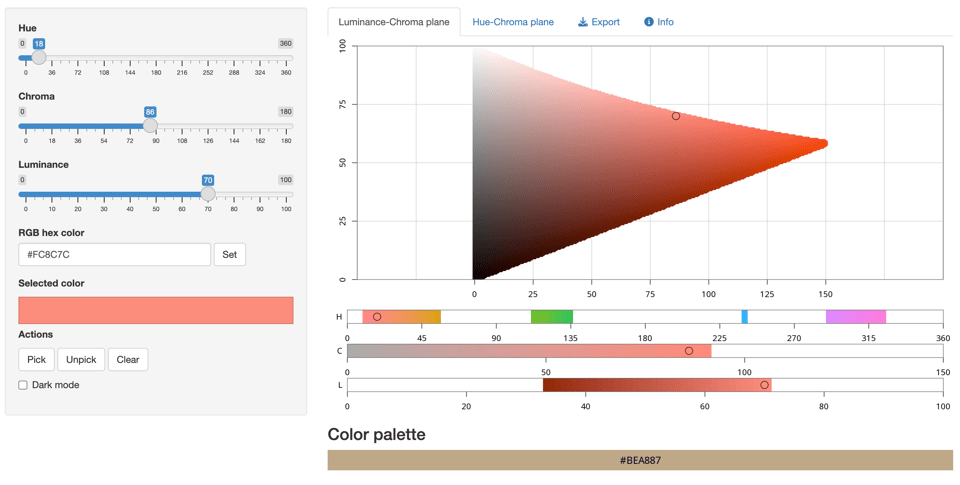The height and width of the screenshot is (485, 960).
Task: Click the Set button for hex color
Action: coord(229,255)
